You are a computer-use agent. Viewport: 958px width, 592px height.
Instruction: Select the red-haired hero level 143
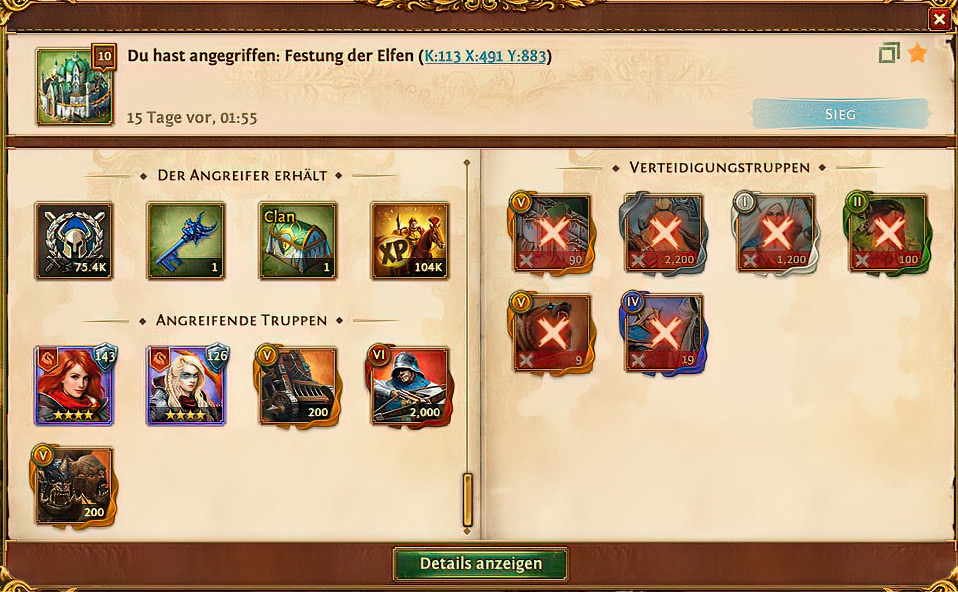click(x=75, y=386)
